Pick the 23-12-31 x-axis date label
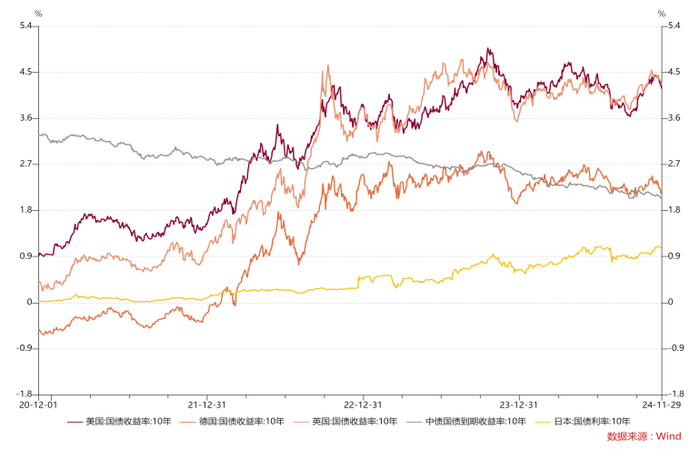Viewport: 700px width, 450px height. (518, 405)
